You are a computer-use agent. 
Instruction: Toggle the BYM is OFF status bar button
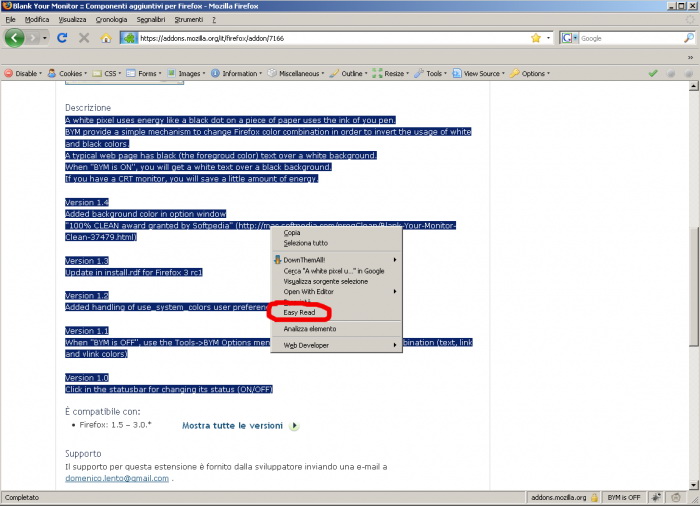click(x=624, y=498)
